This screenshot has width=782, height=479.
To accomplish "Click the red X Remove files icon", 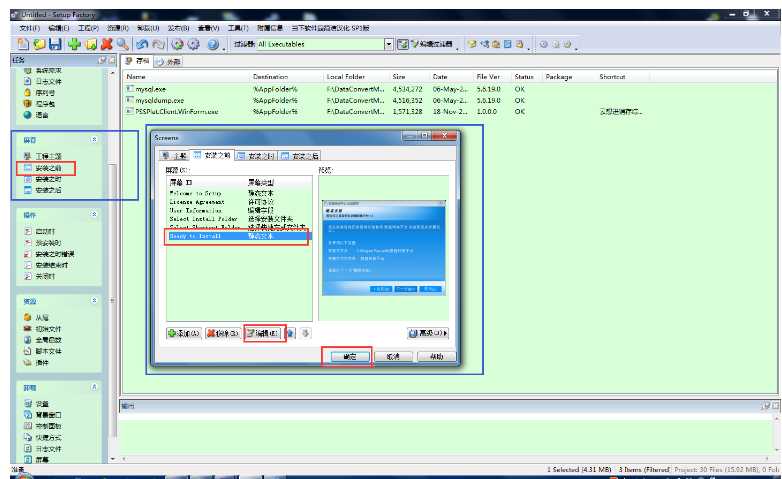I will point(107,44).
